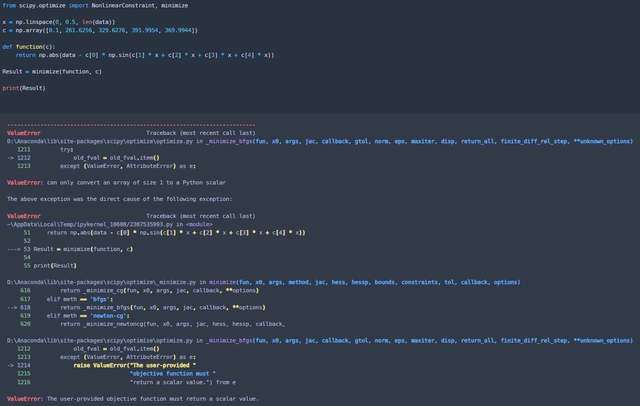This screenshot has width=640, height=406.
Task: Click arrowed line 1214 'raise ValueError'
Action: pyautogui.click(x=102, y=366)
